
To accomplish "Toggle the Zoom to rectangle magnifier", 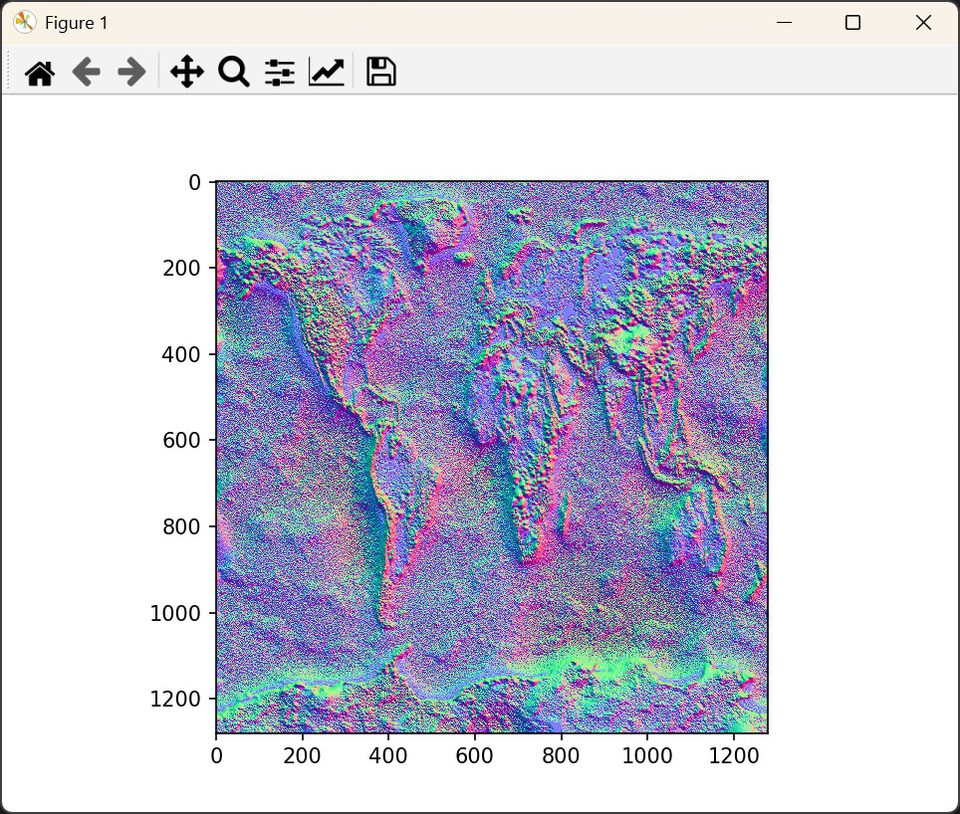I will point(233,72).
